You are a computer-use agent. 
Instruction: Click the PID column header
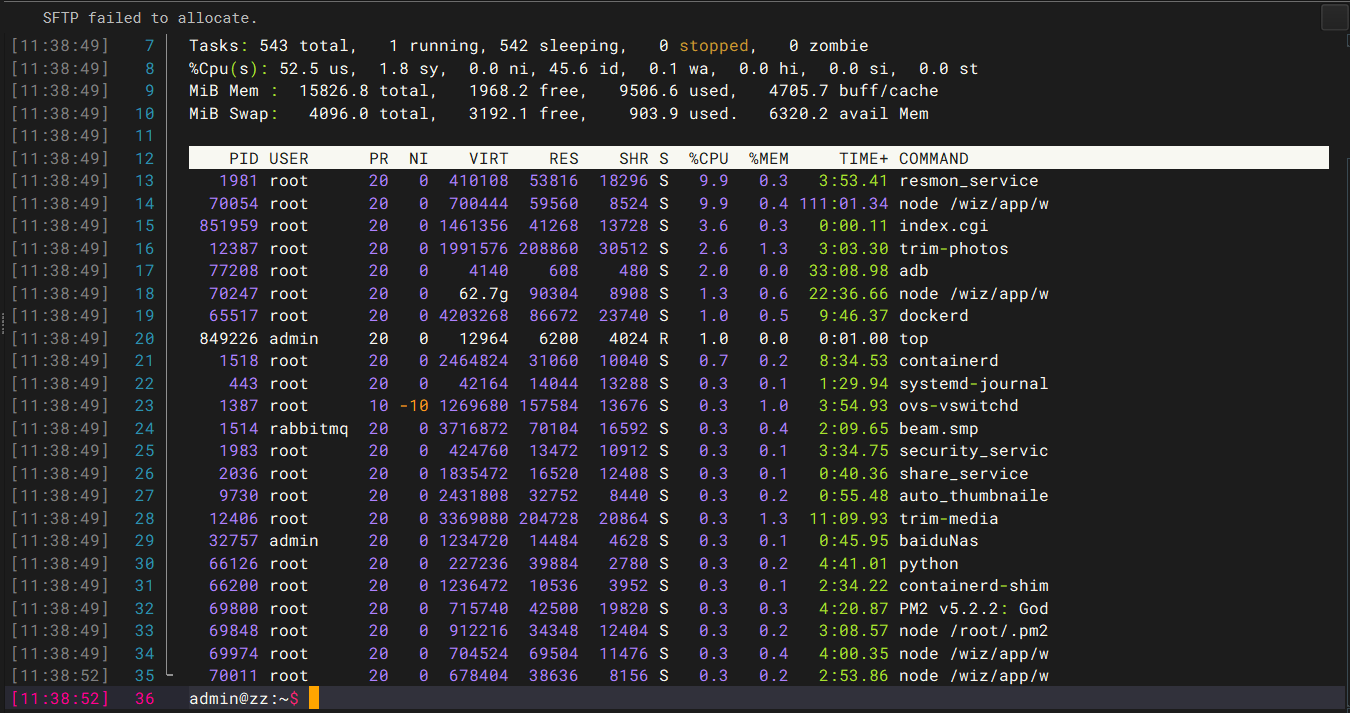[243, 158]
